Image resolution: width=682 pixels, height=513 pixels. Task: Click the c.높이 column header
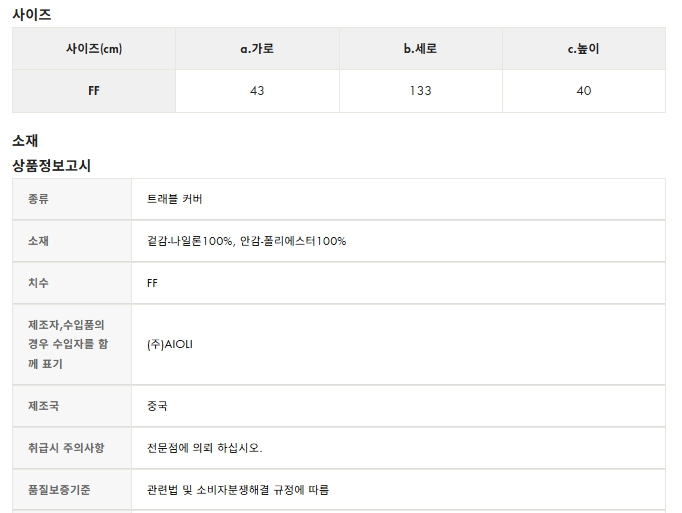(584, 48)
